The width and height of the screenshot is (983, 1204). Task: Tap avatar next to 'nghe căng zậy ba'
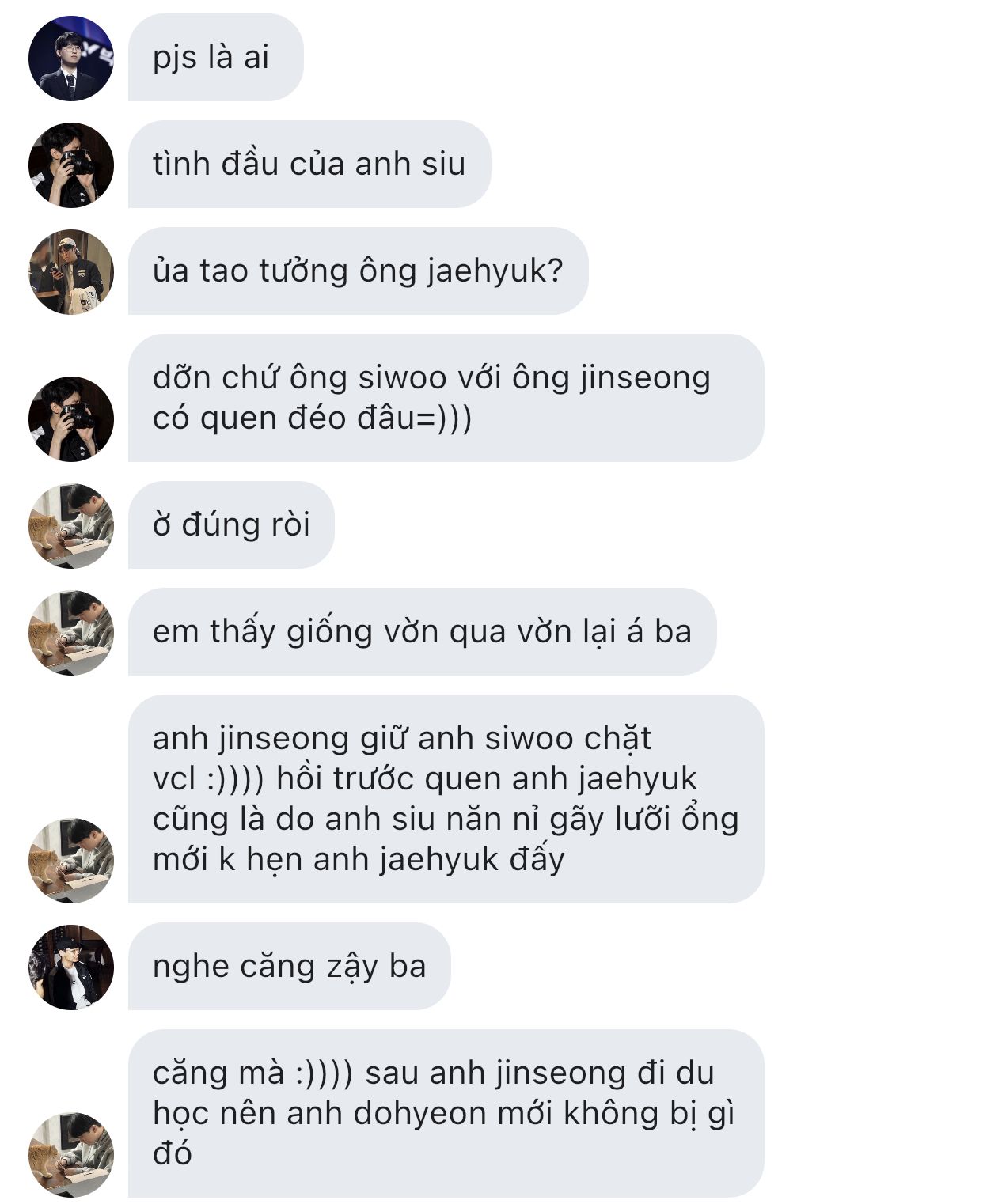[x=71, y=967]
